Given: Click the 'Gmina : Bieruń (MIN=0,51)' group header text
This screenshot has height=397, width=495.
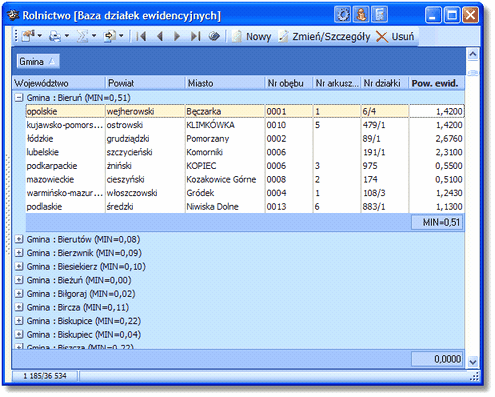Looking at the screenshot, I should (x=78, y=98).
